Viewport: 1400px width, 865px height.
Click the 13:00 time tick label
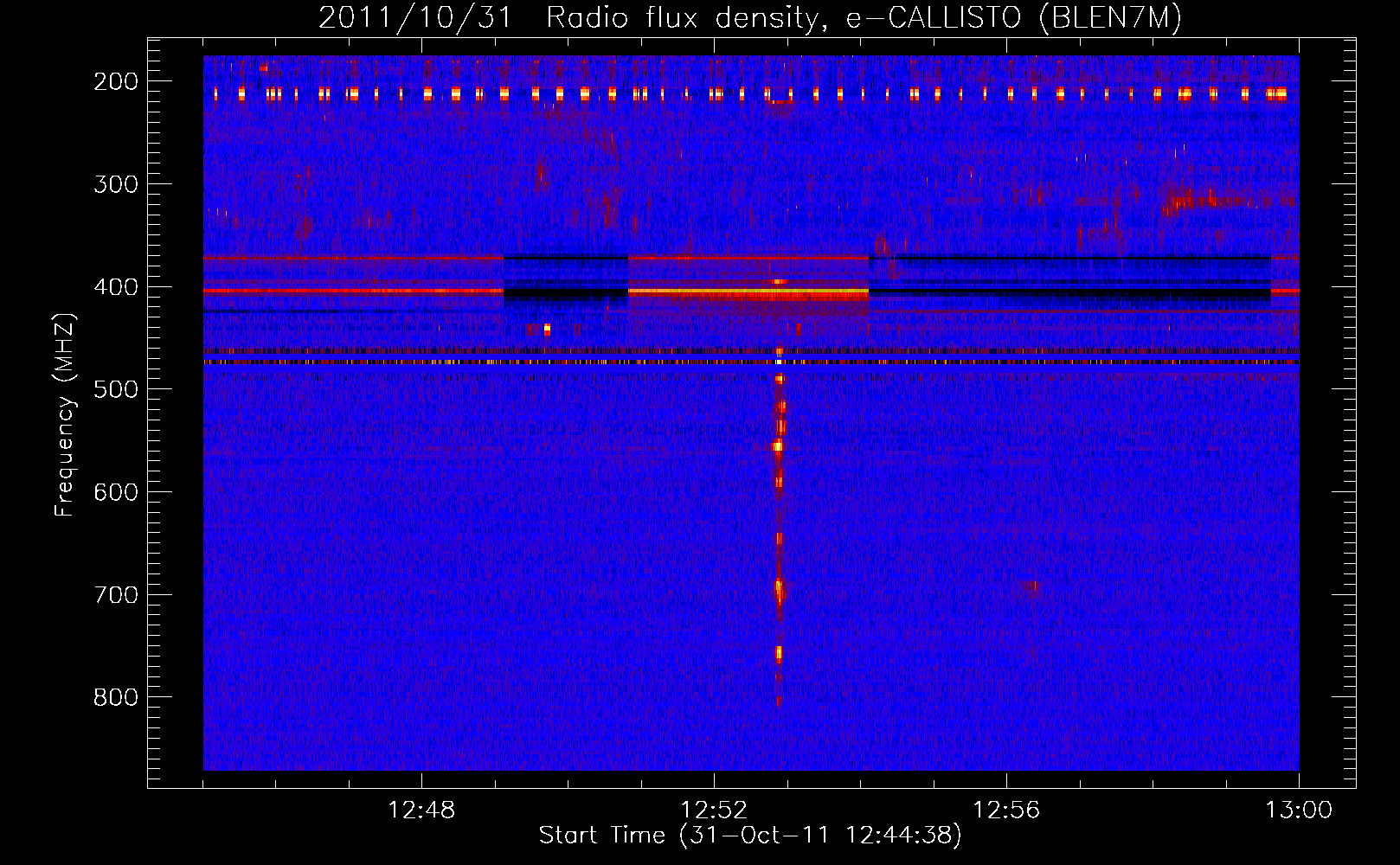[x=1299, y=811]
